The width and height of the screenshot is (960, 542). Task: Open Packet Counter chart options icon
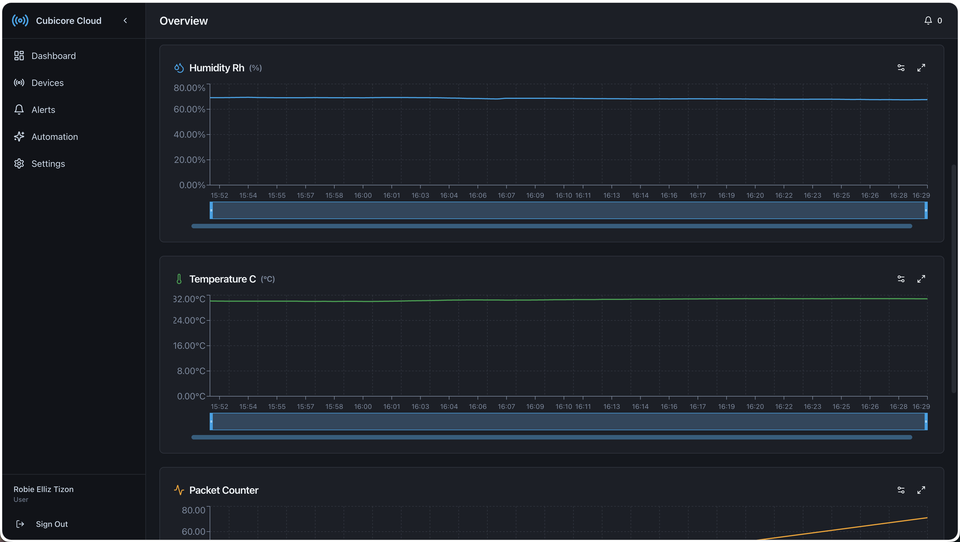point(901,490)
